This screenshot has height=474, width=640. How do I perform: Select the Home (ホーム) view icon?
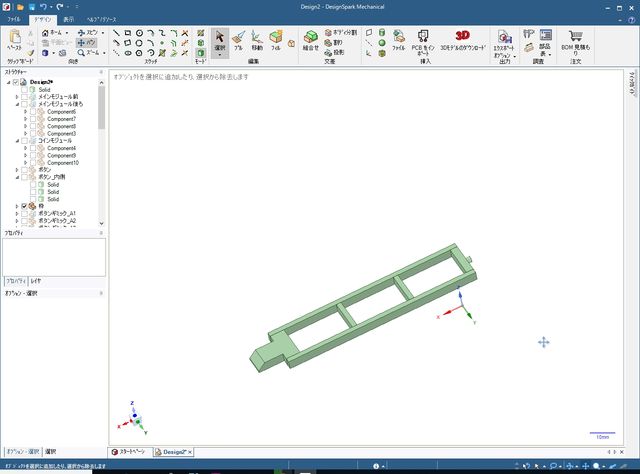click(45, 33)
